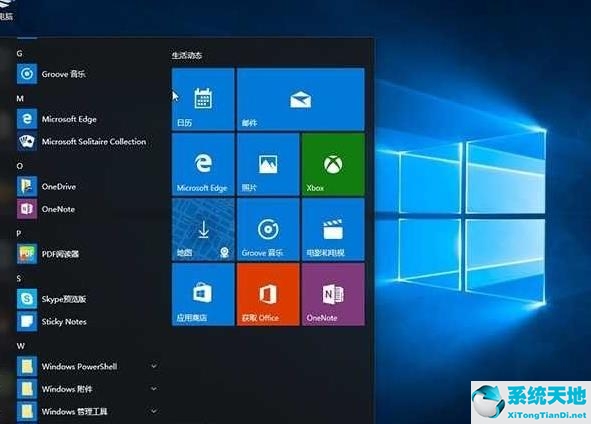Open the Store (应用商店) tile
This screenshot has height=424, width=591.
[x=203, y=294]
